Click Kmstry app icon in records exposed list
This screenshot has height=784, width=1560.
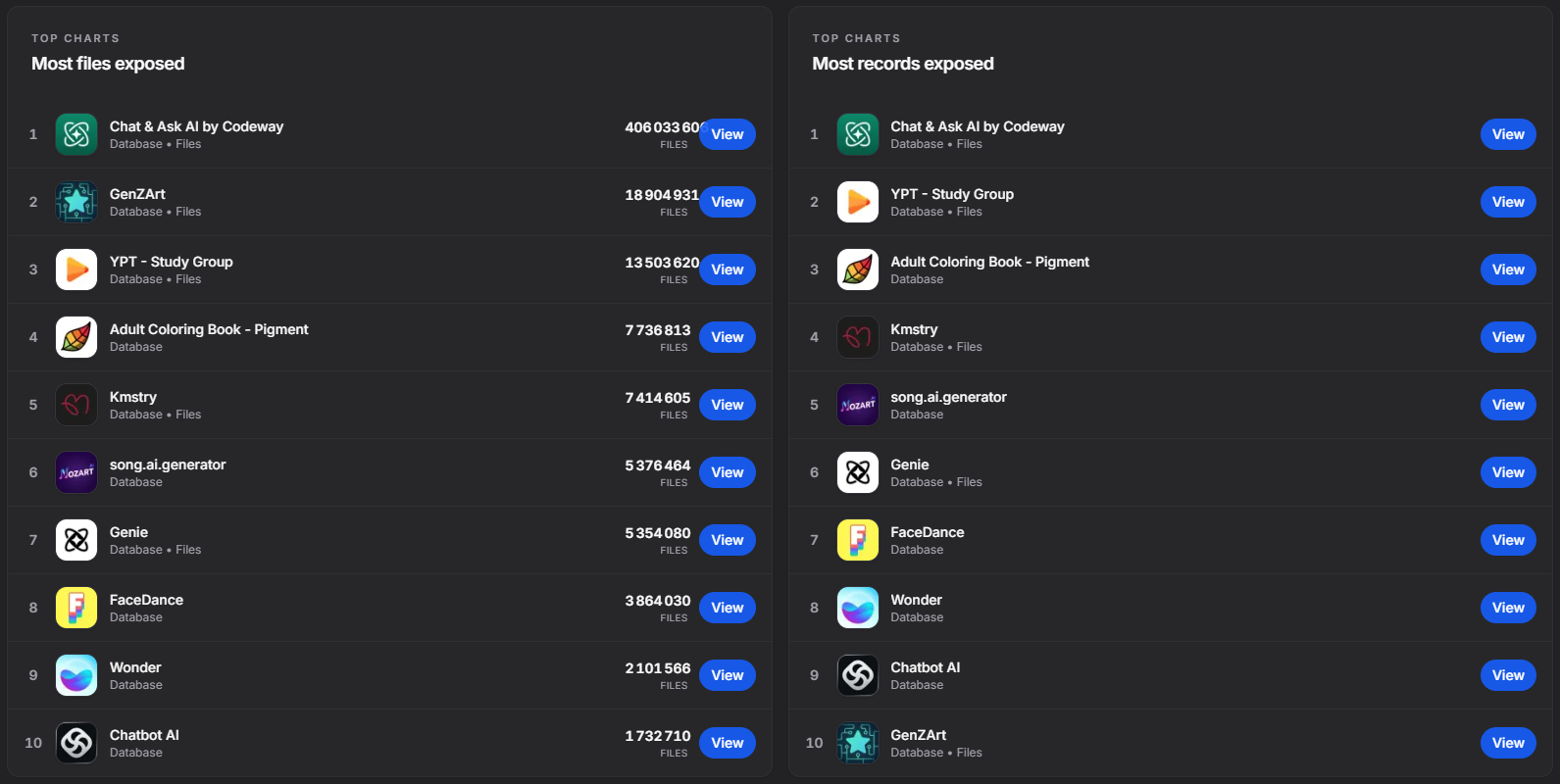coord(858,337)
